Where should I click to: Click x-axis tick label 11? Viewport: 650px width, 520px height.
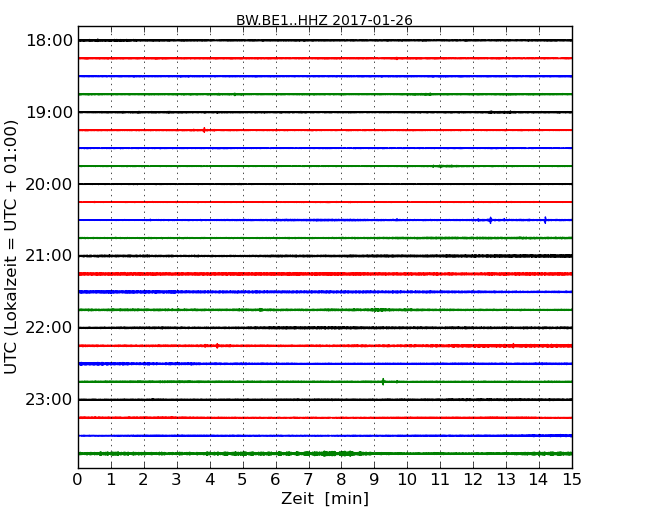pos(440,480)
